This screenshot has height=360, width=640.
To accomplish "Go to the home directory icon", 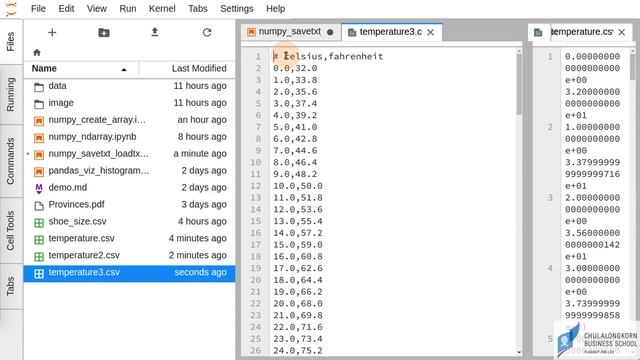I will coord(37,52).
